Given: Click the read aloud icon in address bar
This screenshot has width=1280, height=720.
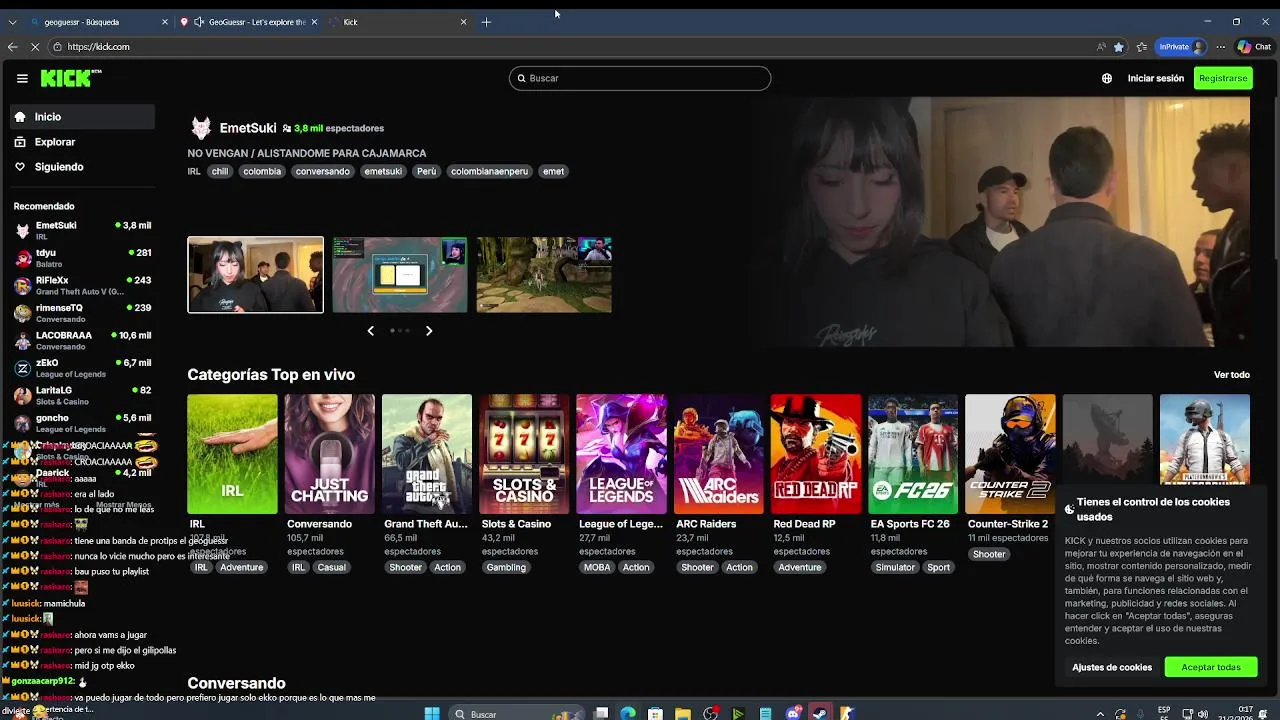Looking at the screenshot, I should tap(1101, 47).
